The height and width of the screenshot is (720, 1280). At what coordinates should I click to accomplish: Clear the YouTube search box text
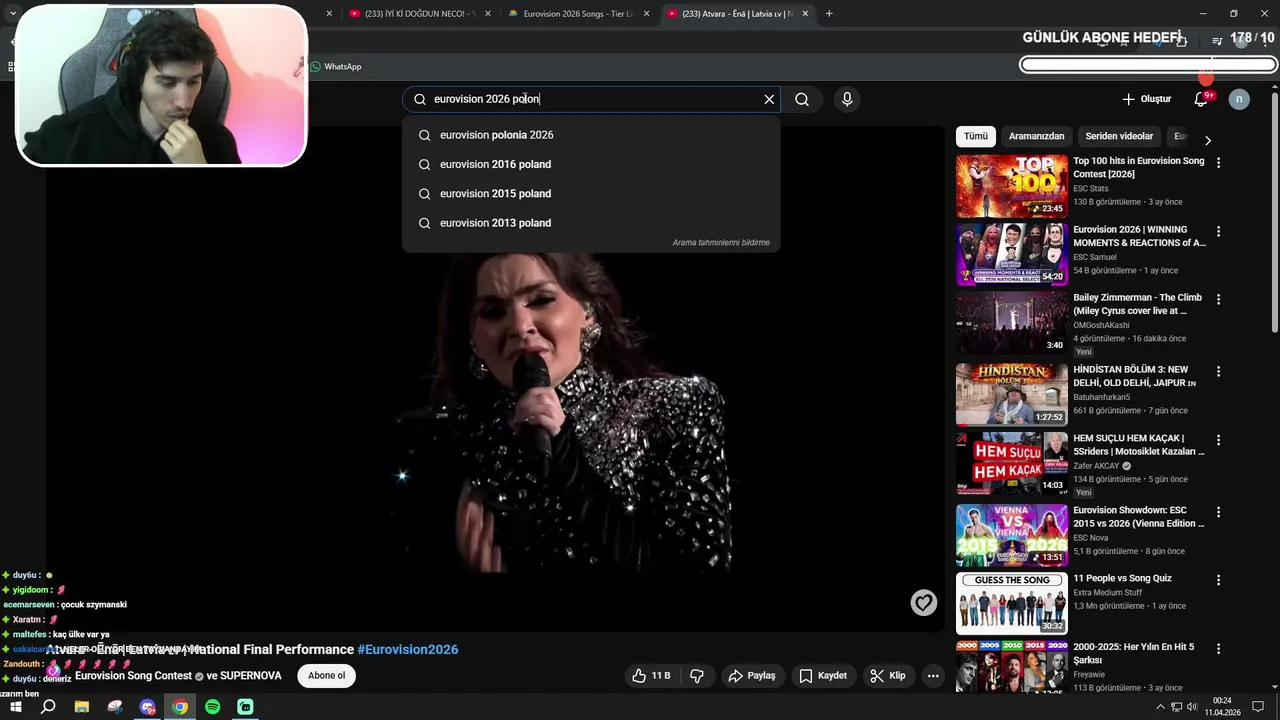click(x=769, y=99)
